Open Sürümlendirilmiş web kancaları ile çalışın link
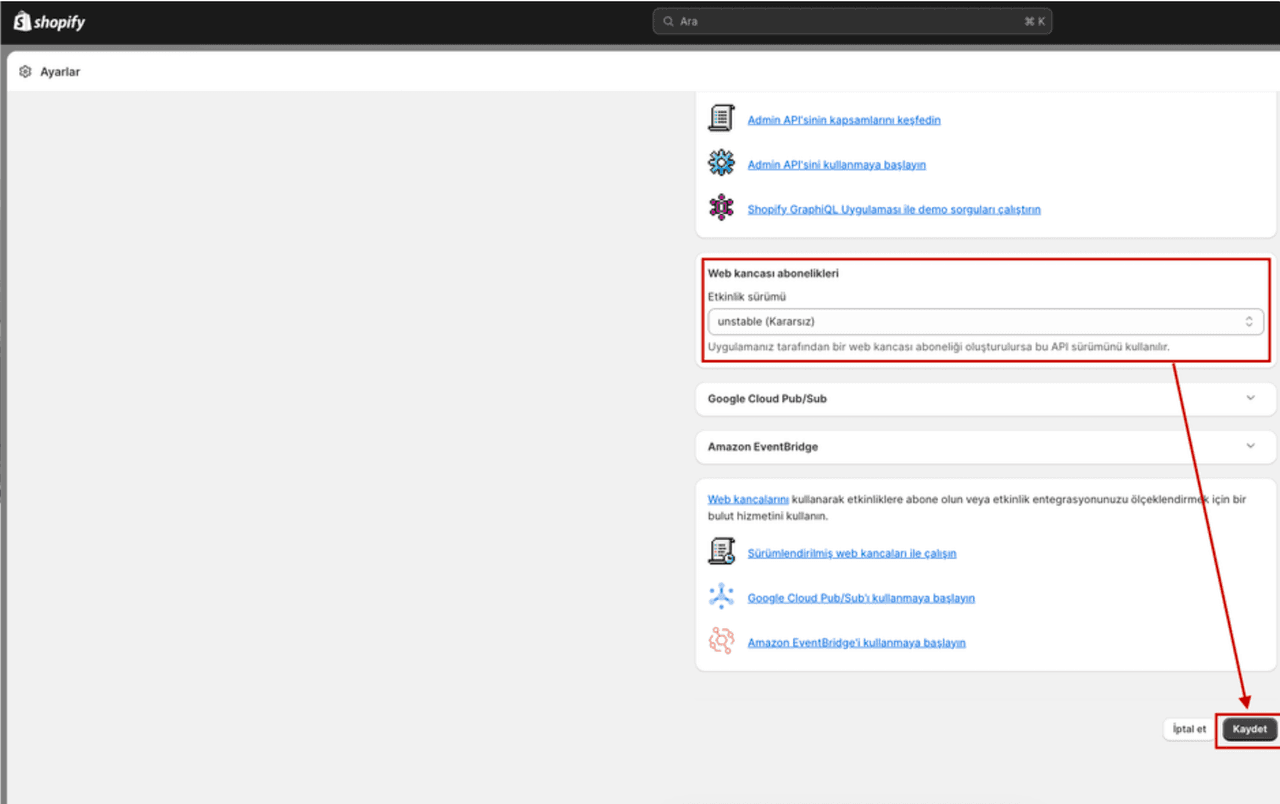 pos(852,553)
